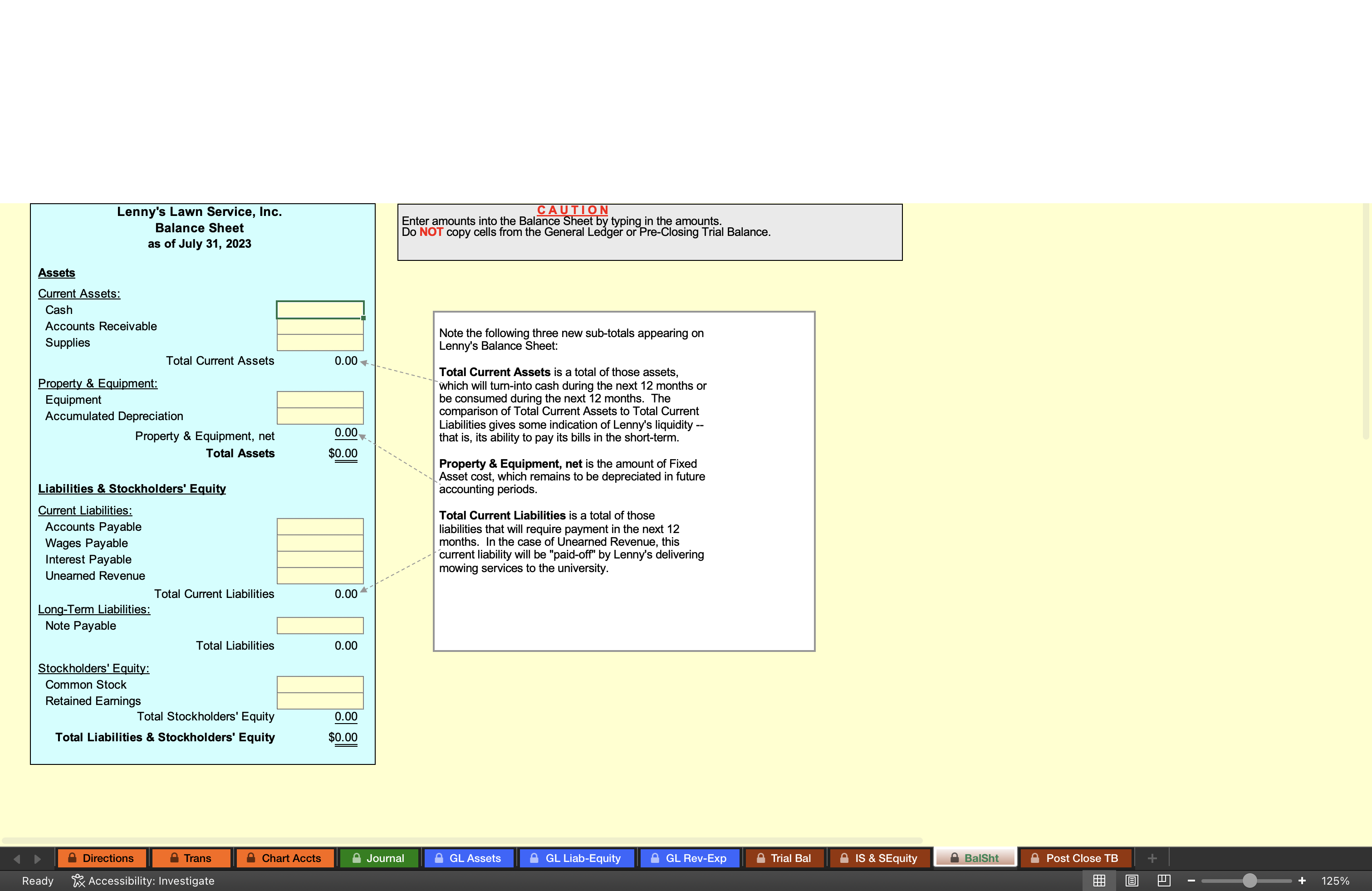1372x891 pixels.
Task: Switch to Page Break Preview icon
Action: pos(1164,881)
